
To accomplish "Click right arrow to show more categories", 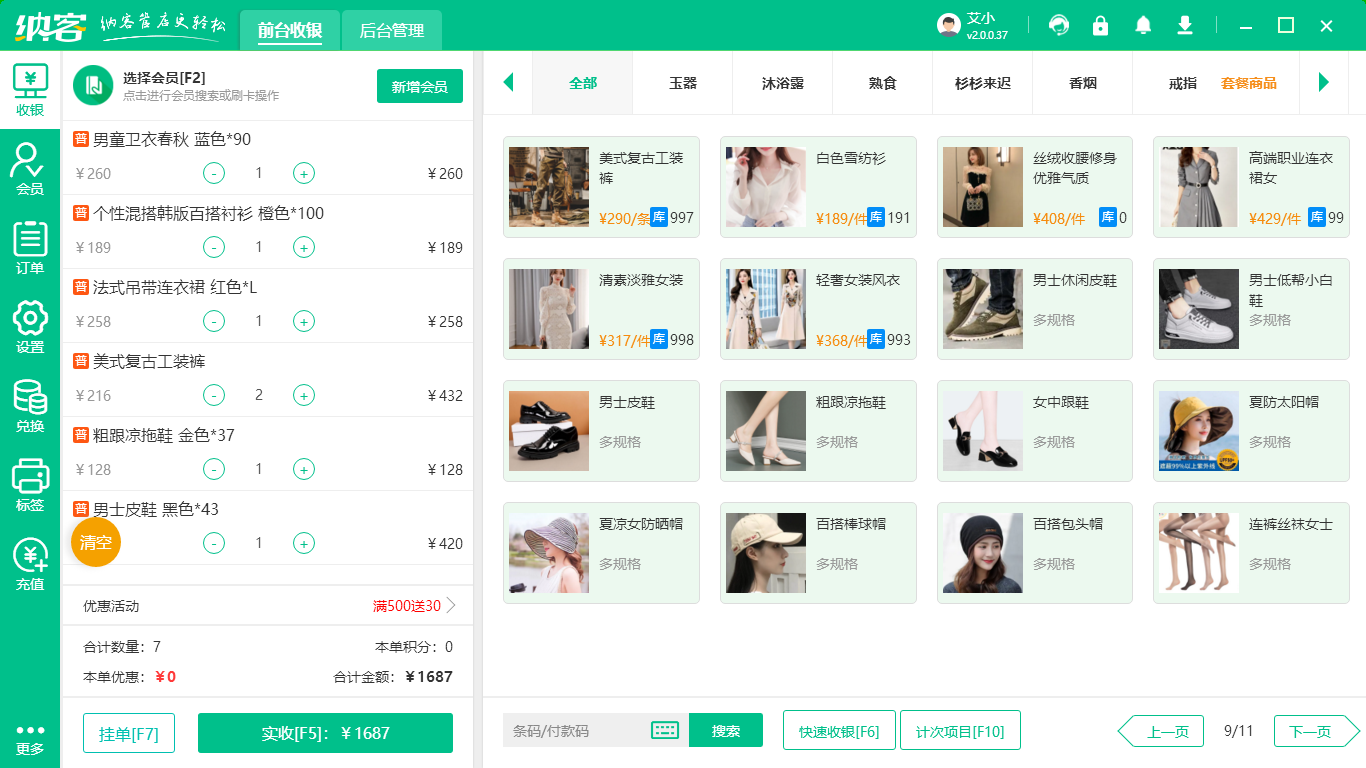I will [1325, 83].
